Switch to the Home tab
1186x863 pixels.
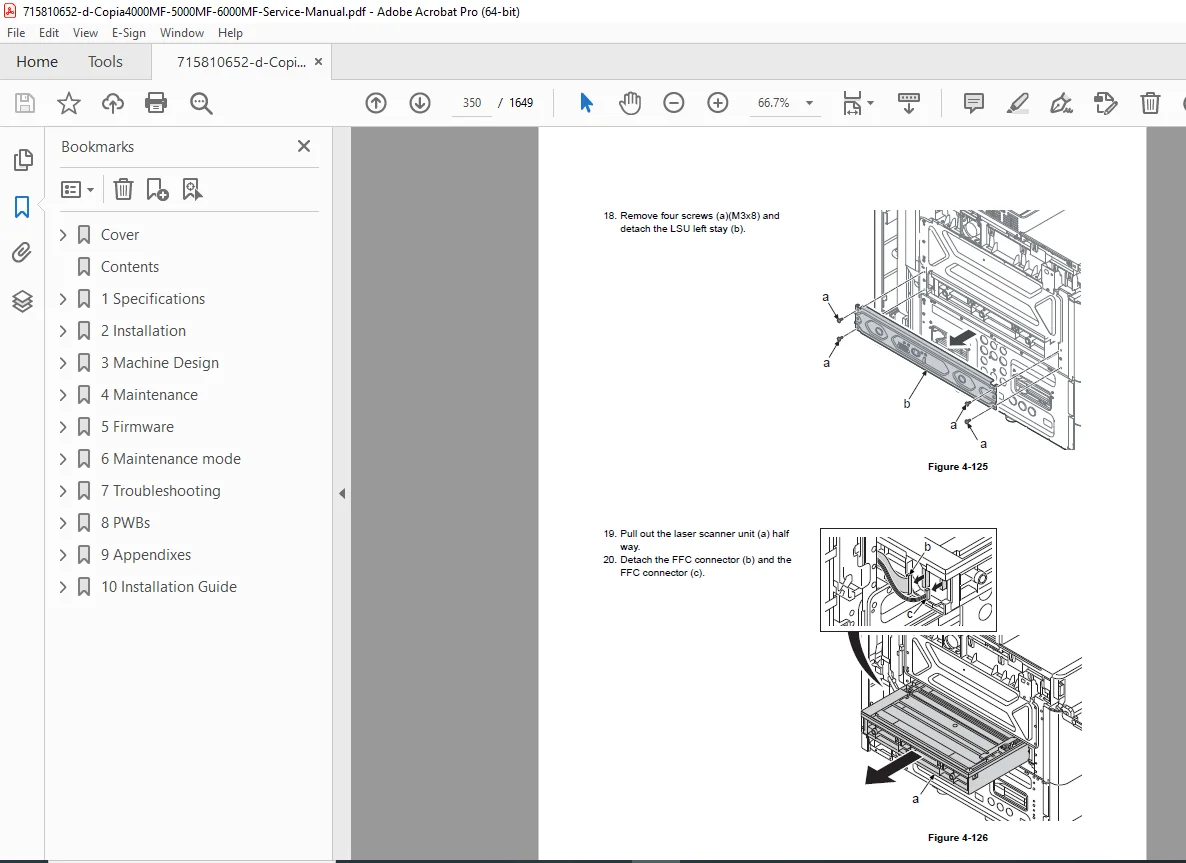37,62
